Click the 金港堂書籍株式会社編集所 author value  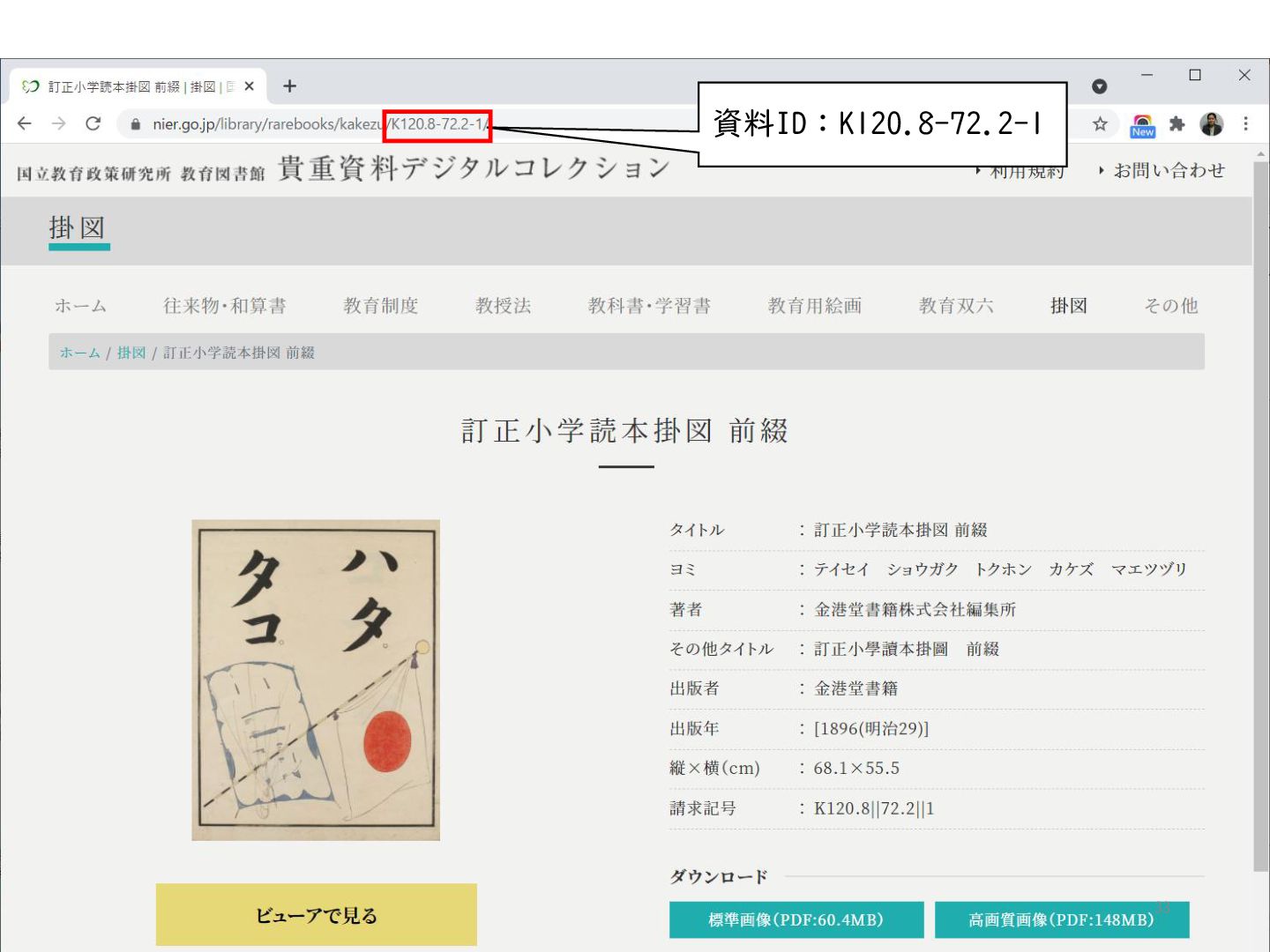(x=915, y=609)
